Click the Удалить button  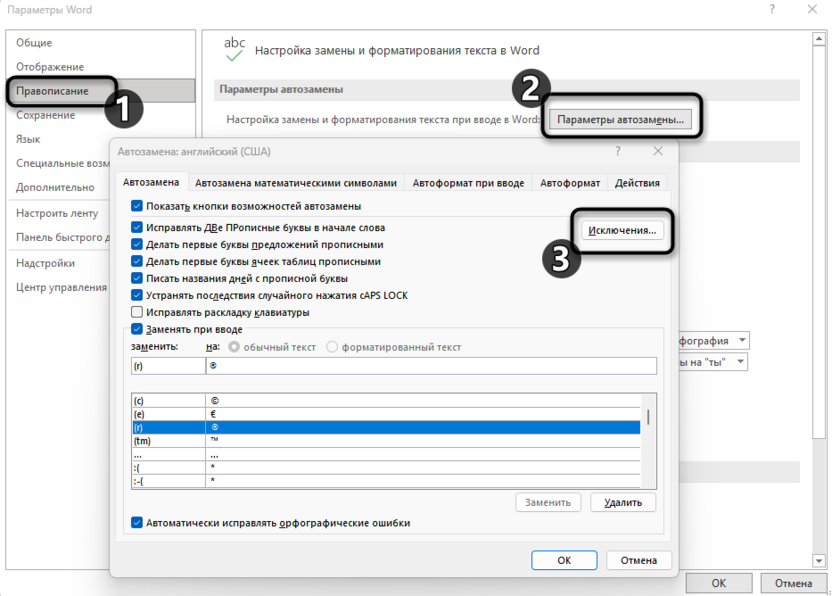pos(623,502)
